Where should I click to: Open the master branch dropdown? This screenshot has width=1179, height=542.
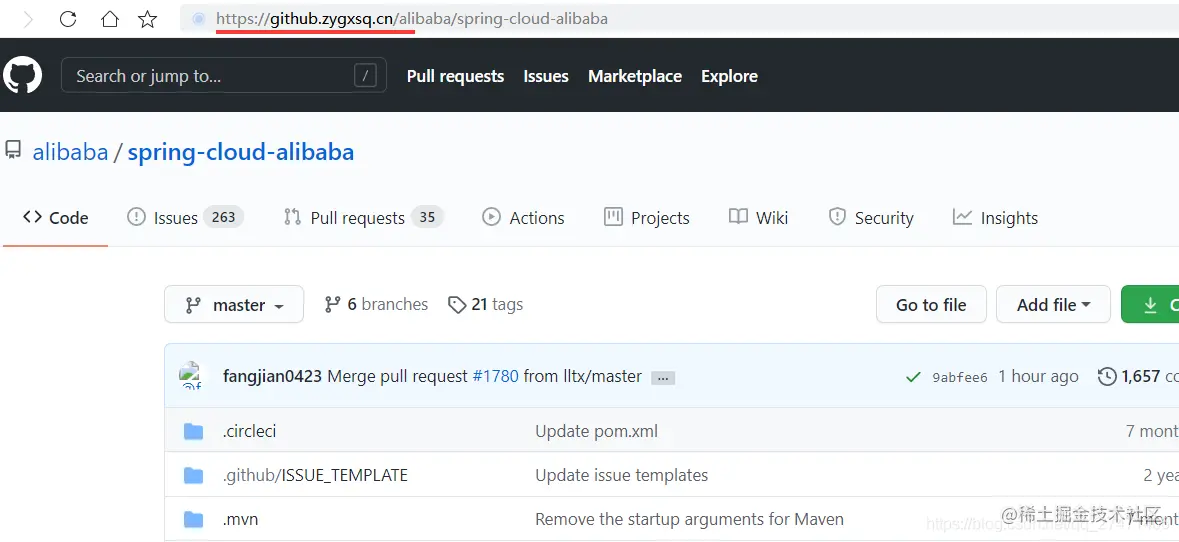pos(234,304)
